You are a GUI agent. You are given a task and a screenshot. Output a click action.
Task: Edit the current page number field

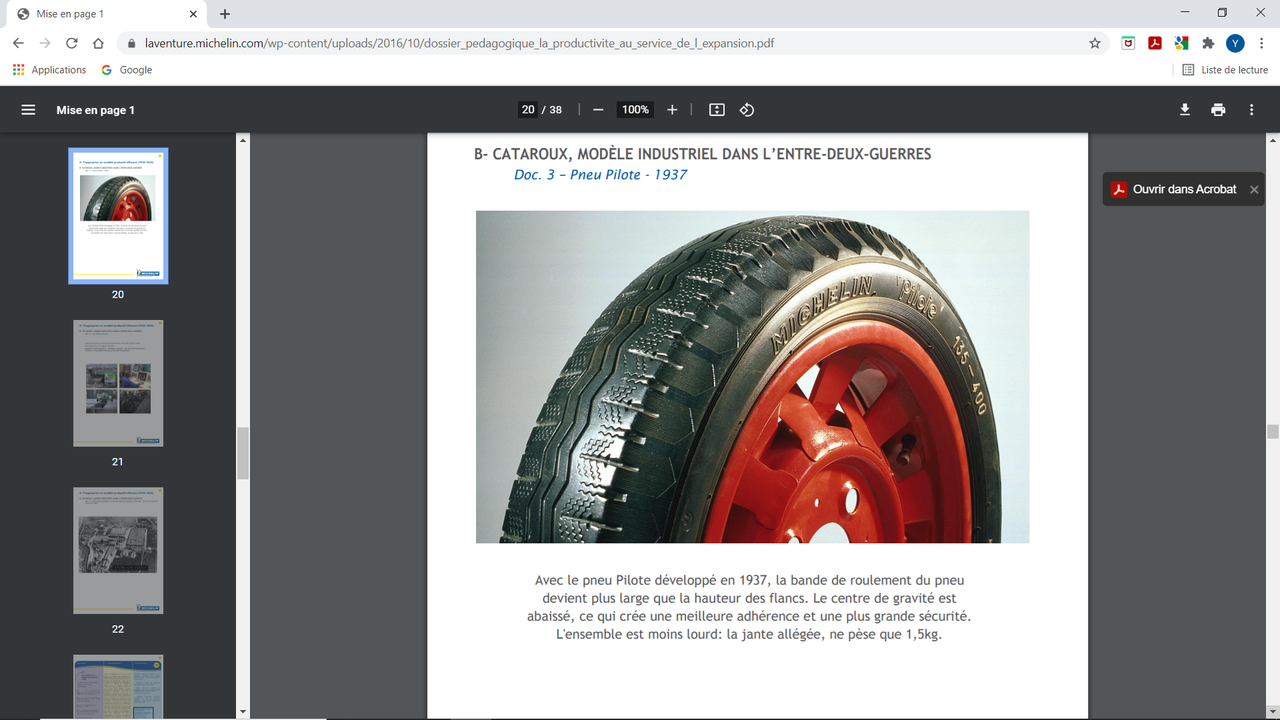point(528,110)
